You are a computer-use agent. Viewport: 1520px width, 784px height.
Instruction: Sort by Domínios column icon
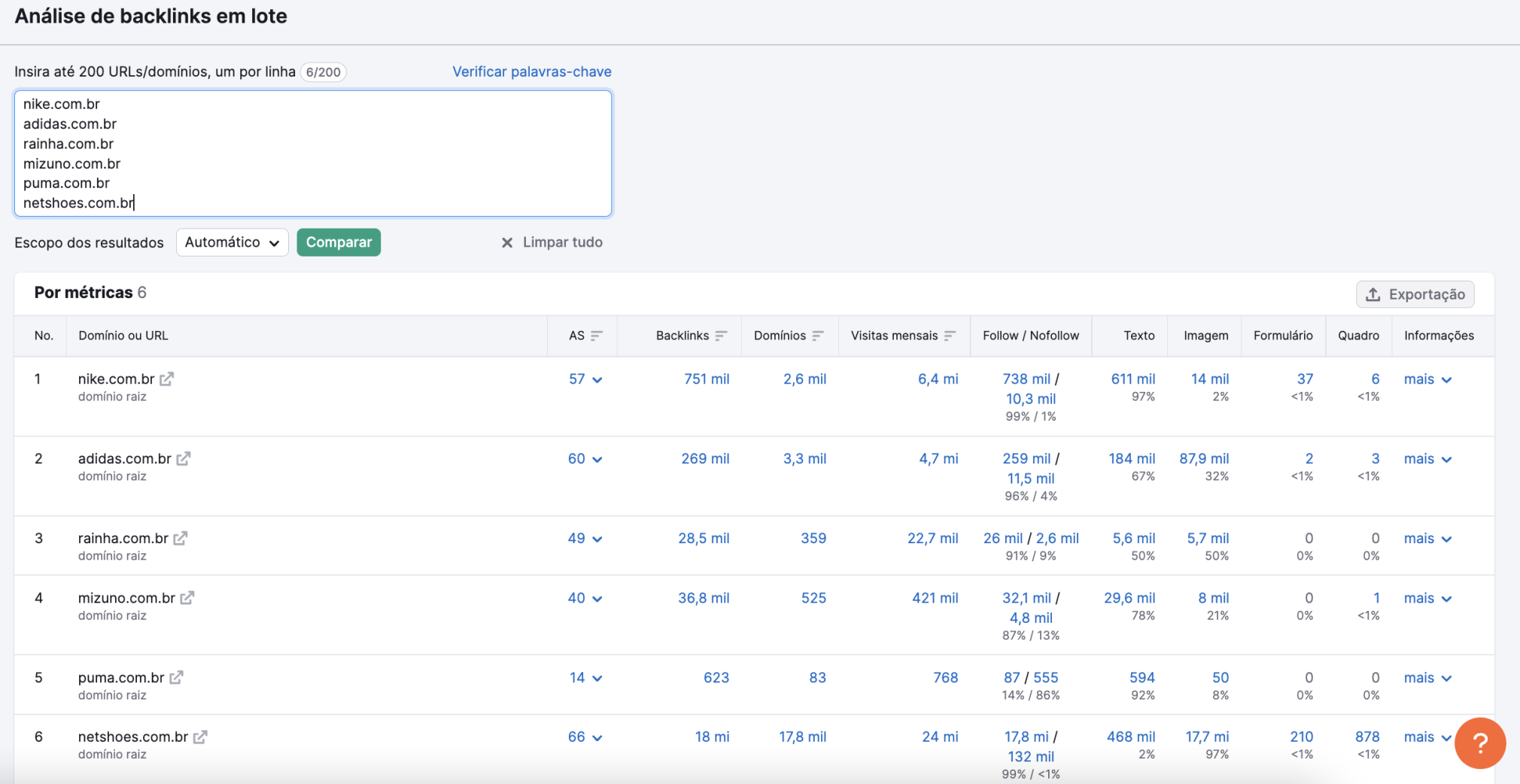[x=818, y=336]
